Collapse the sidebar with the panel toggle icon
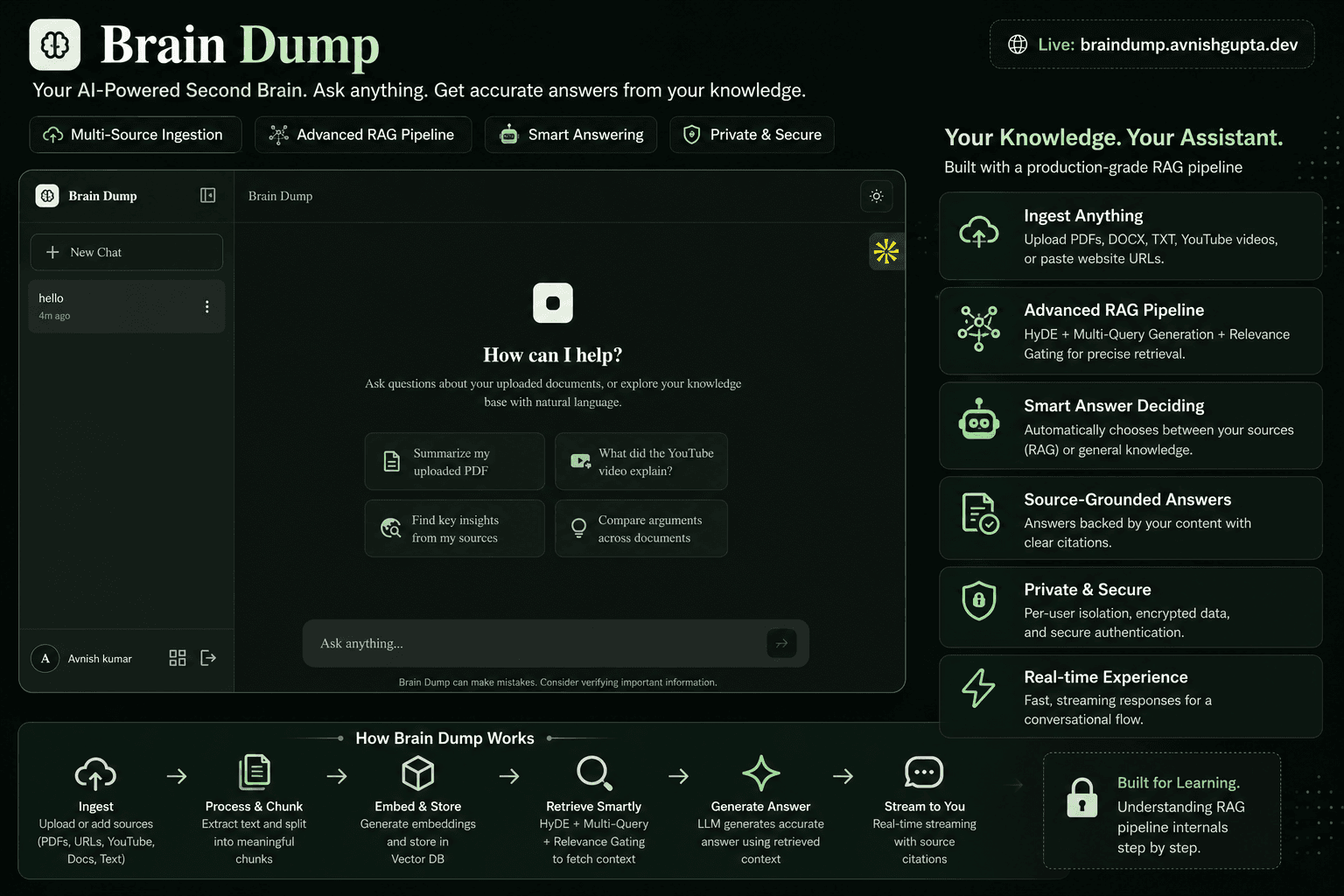1344x896 pixels. [207, 195]
